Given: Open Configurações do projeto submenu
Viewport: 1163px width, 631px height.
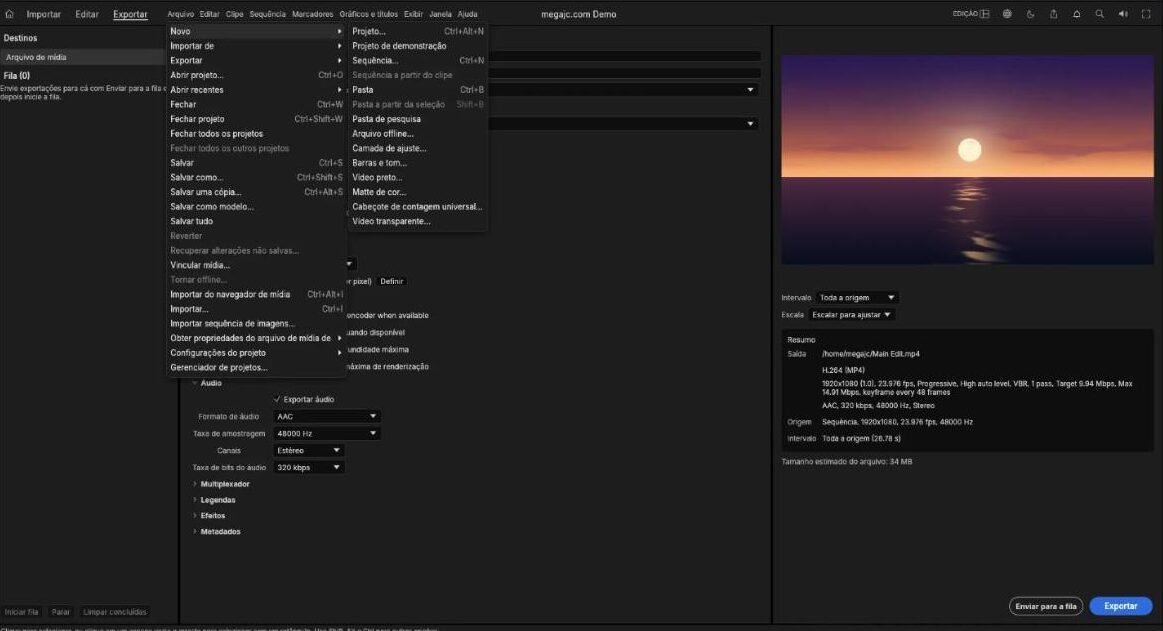Looking at the screenshot, I should pos(256,353).
